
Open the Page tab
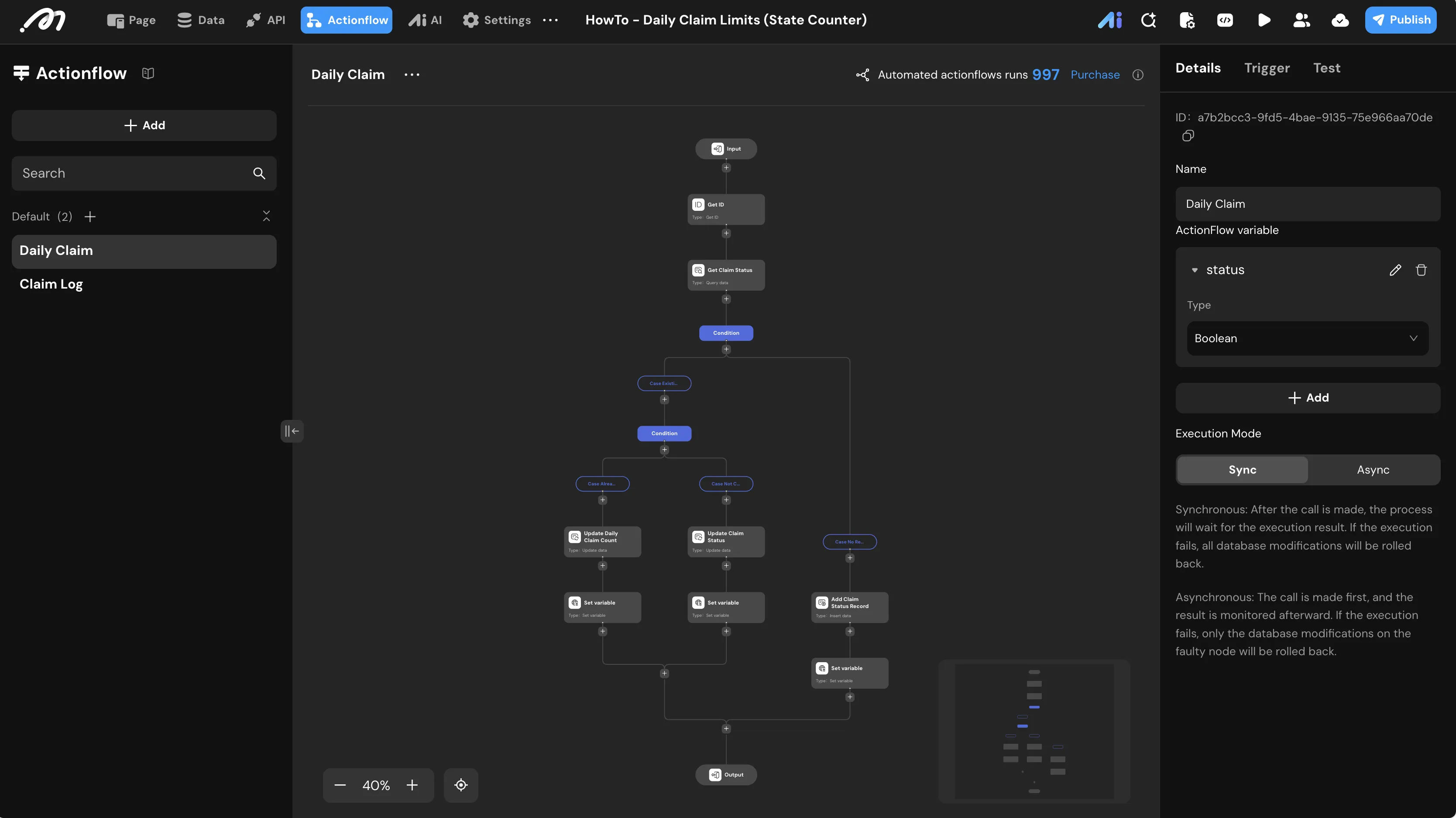[x=131, y=21]
